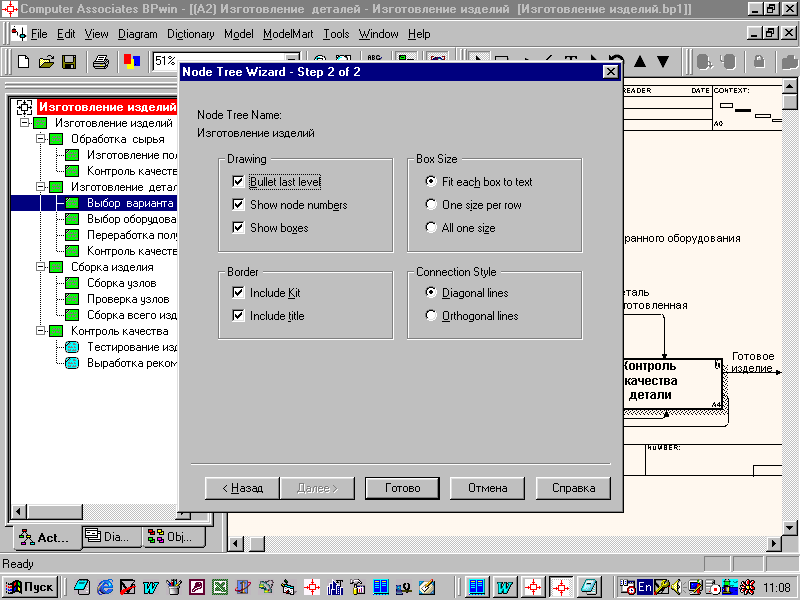Open the Пуск start button
The height and width of the screenshot is (600, 800).
click(x=30, y=587)
